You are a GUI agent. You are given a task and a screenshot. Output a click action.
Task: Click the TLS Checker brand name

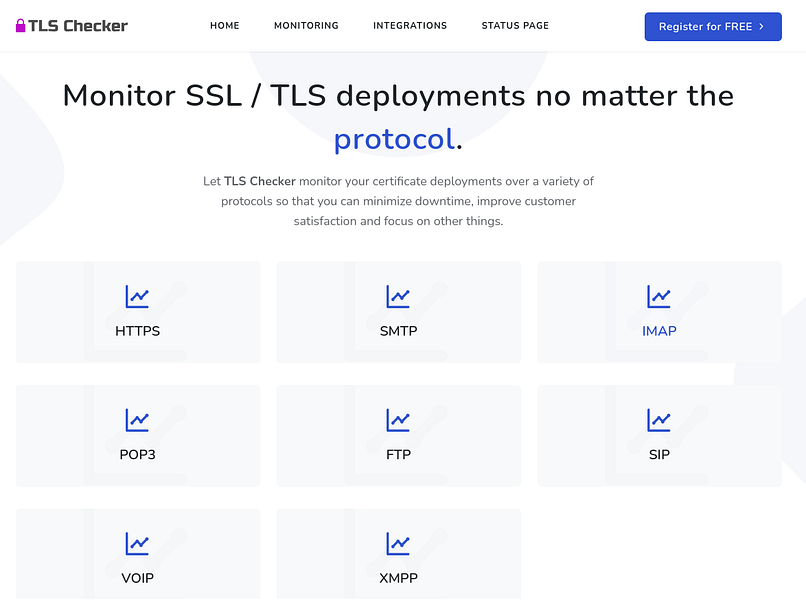click(78, 26)
